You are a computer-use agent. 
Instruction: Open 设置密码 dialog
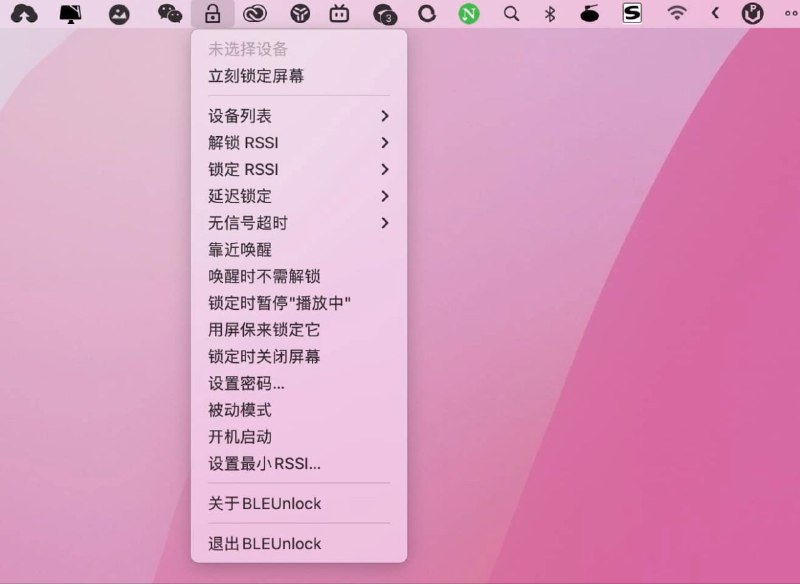point(252,384)
